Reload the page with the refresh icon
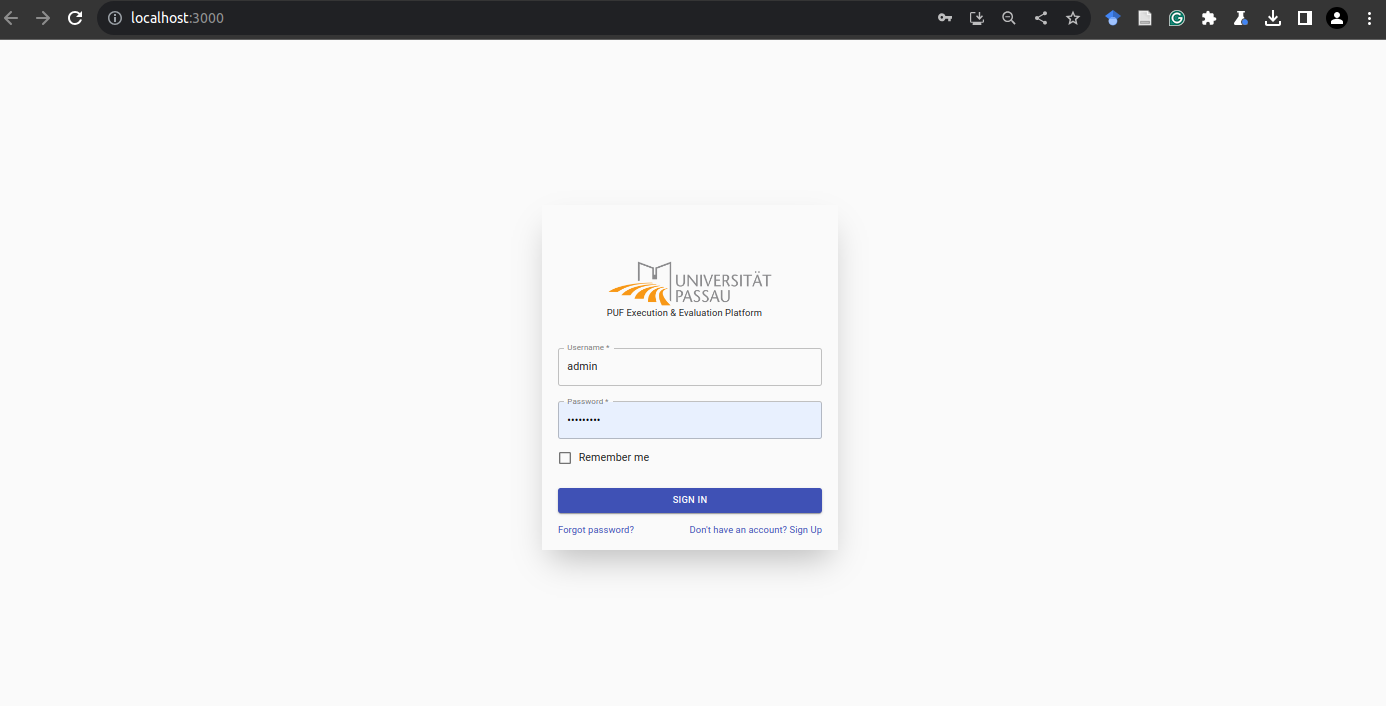1386x706 pixels. point(75,18)
